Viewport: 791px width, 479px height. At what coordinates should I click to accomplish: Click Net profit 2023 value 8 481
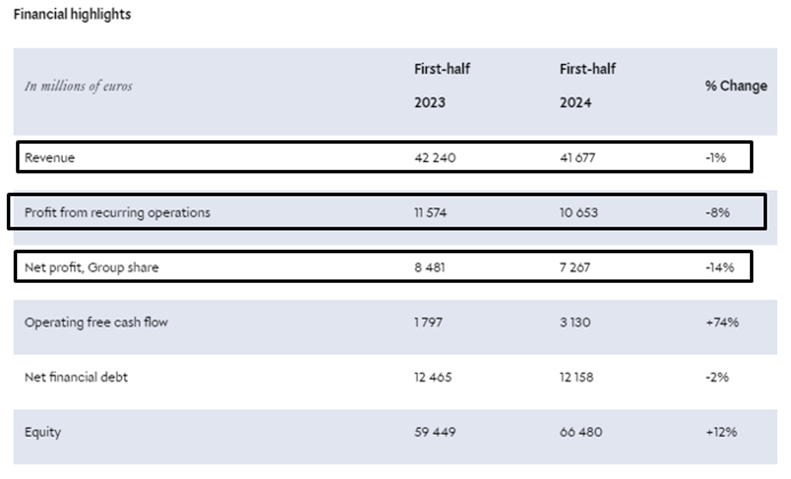click(430, 268)
